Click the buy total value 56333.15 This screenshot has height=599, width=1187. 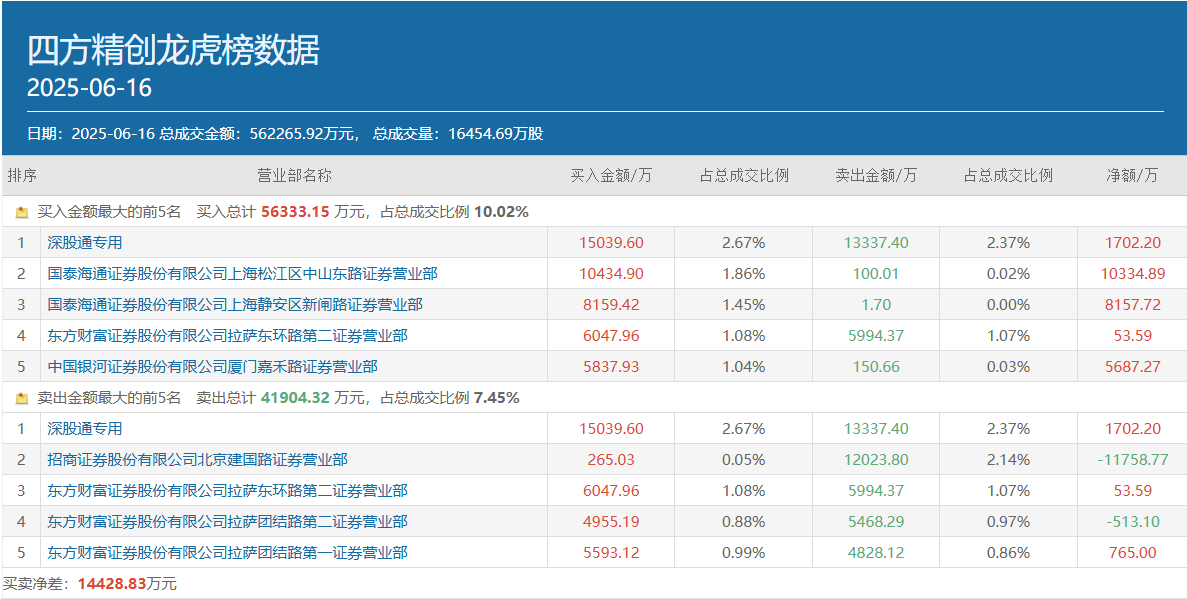coord(295,212)
